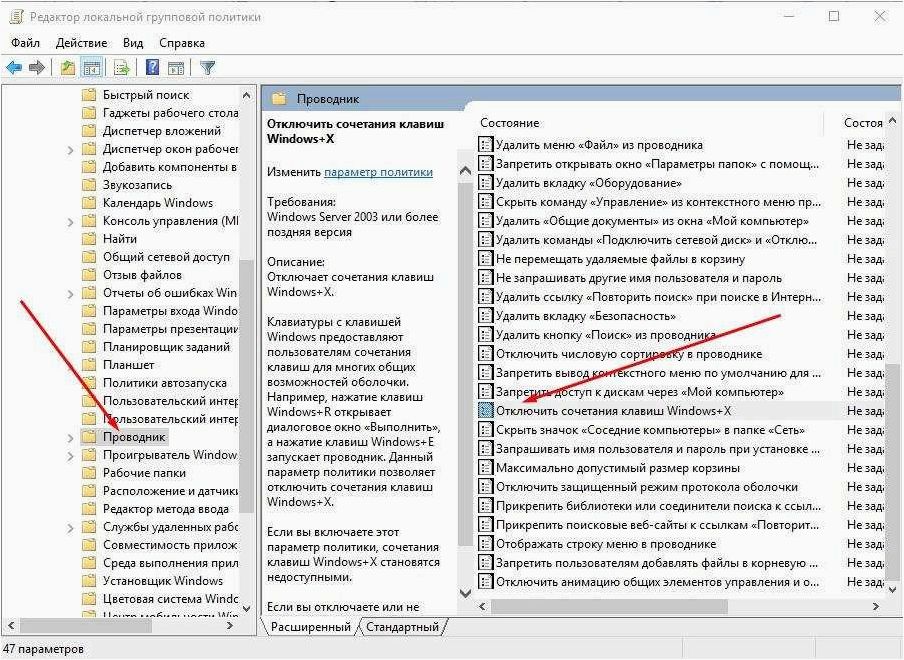The image size is (904, 660).
Task: Select «Редактор метода ввода» tree folder
Action: pyautogui.click(x=165, y=509)
